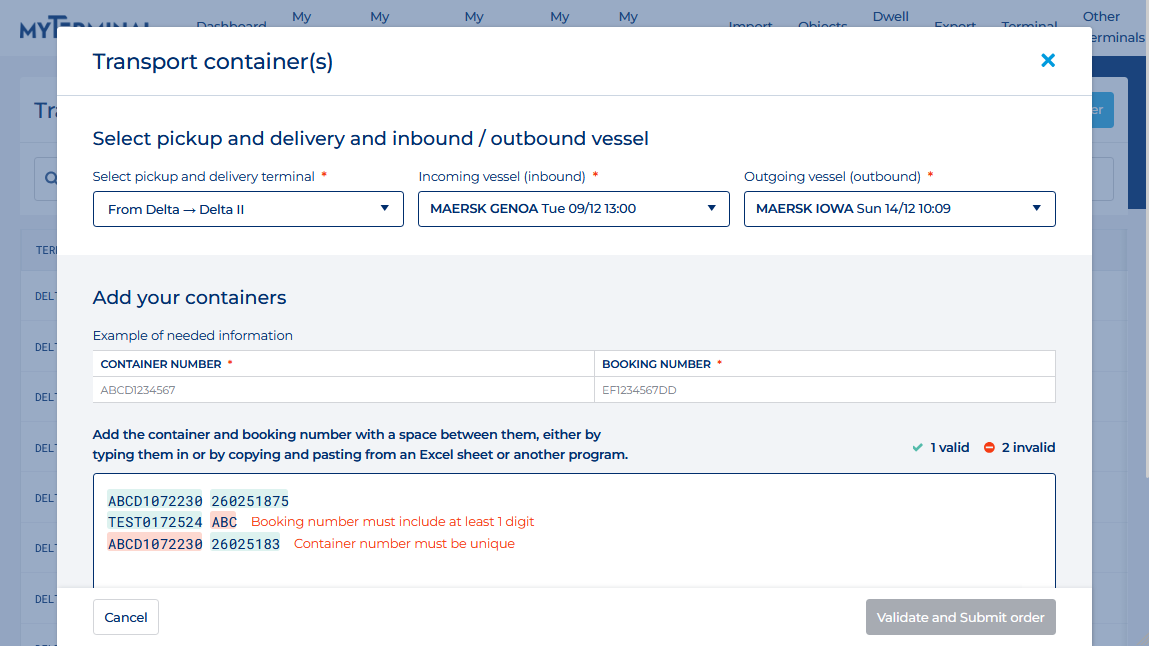Viewport: 1149px width, 646px height.
Task: Click the green valid checkmark icon
Action: pos(917,448)
